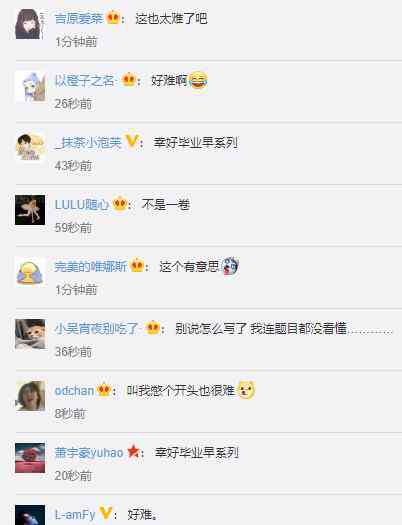The width and height of the screenshot is (402, 525).
Task: Click the gold V verification badge of _抹茶小泡芙
Action: 132,141
